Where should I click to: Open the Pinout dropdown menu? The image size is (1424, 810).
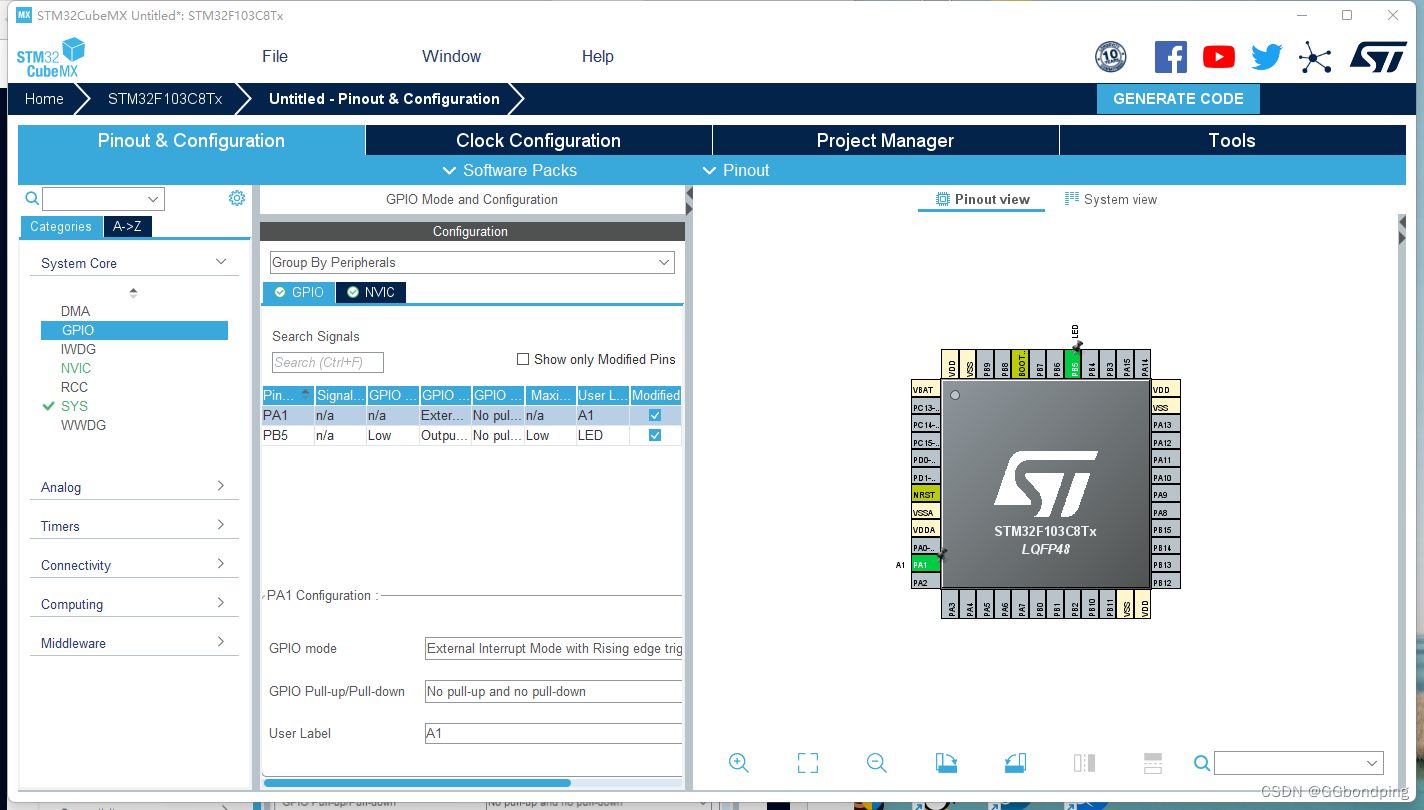(x=736, y=170)
